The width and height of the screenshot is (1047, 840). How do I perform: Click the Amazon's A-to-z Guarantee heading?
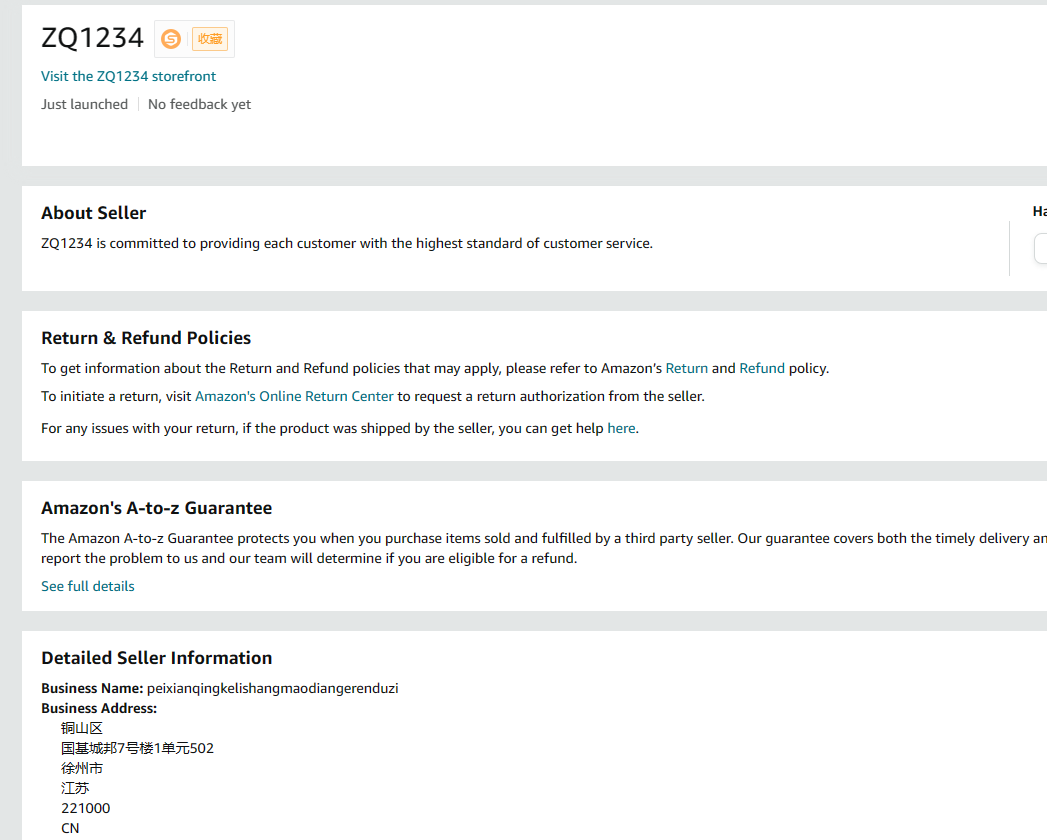pyautogui.click(x=156, y=508)
